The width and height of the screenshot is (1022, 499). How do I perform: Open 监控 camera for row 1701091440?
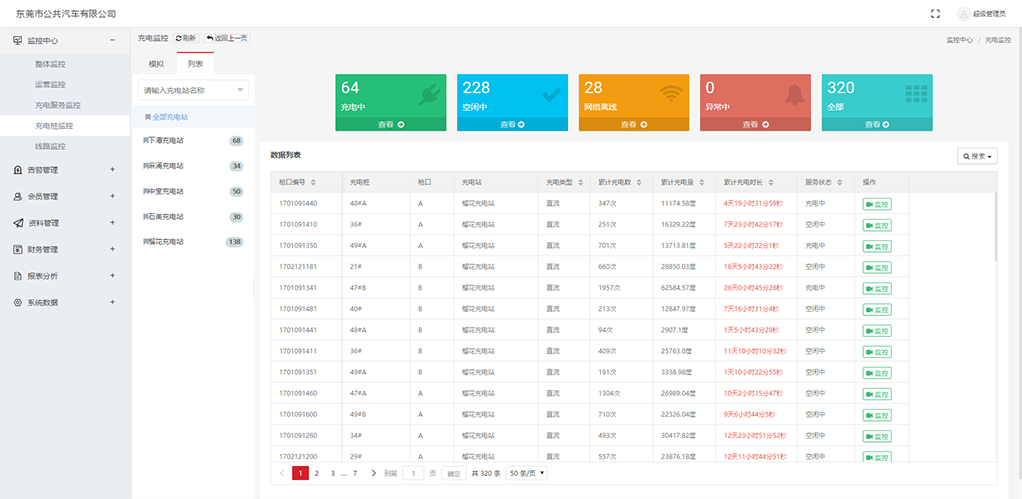(x=876, y=203)
